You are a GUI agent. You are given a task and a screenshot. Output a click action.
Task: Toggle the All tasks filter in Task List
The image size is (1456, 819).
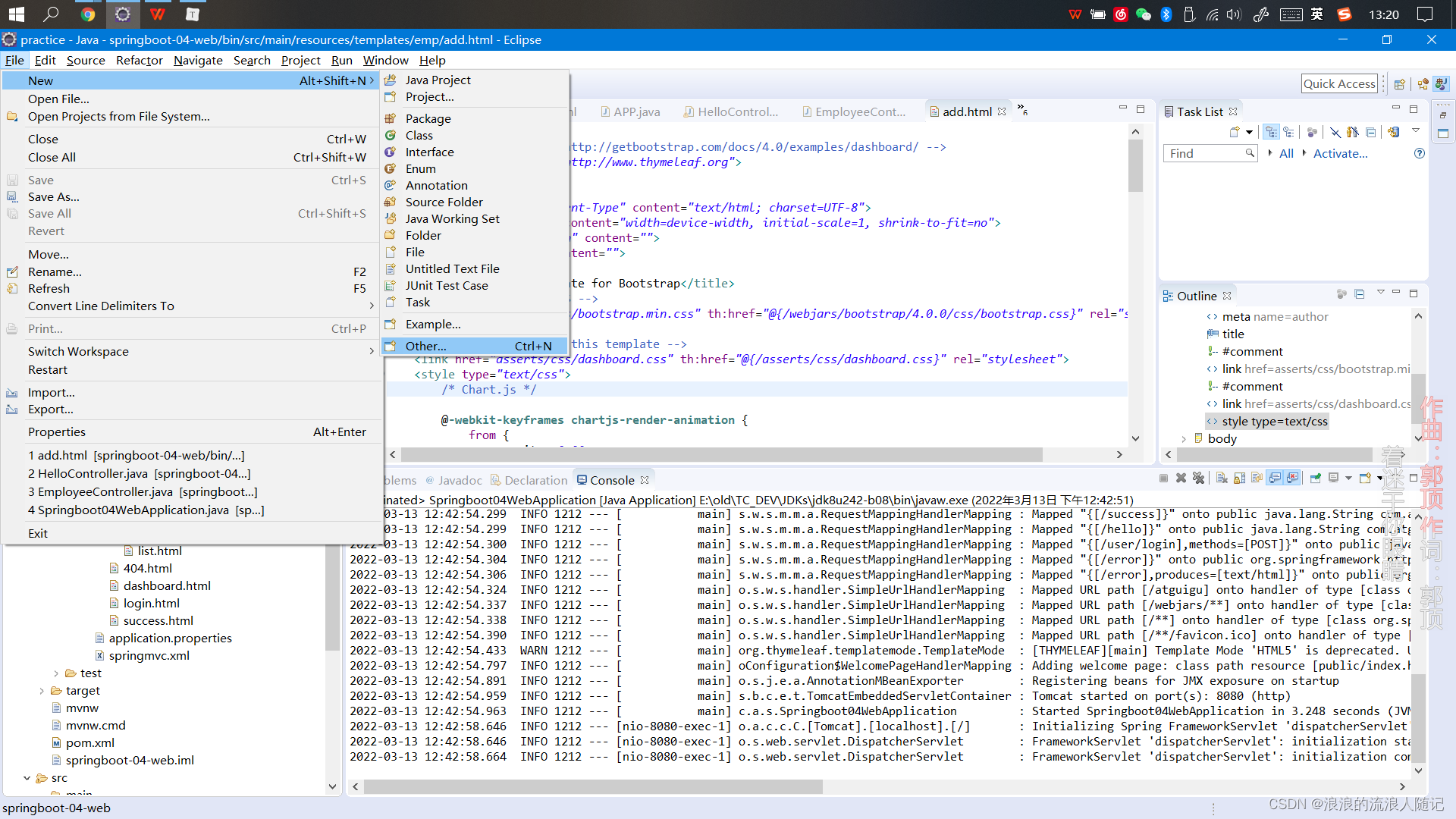(x=1287, y=153)
